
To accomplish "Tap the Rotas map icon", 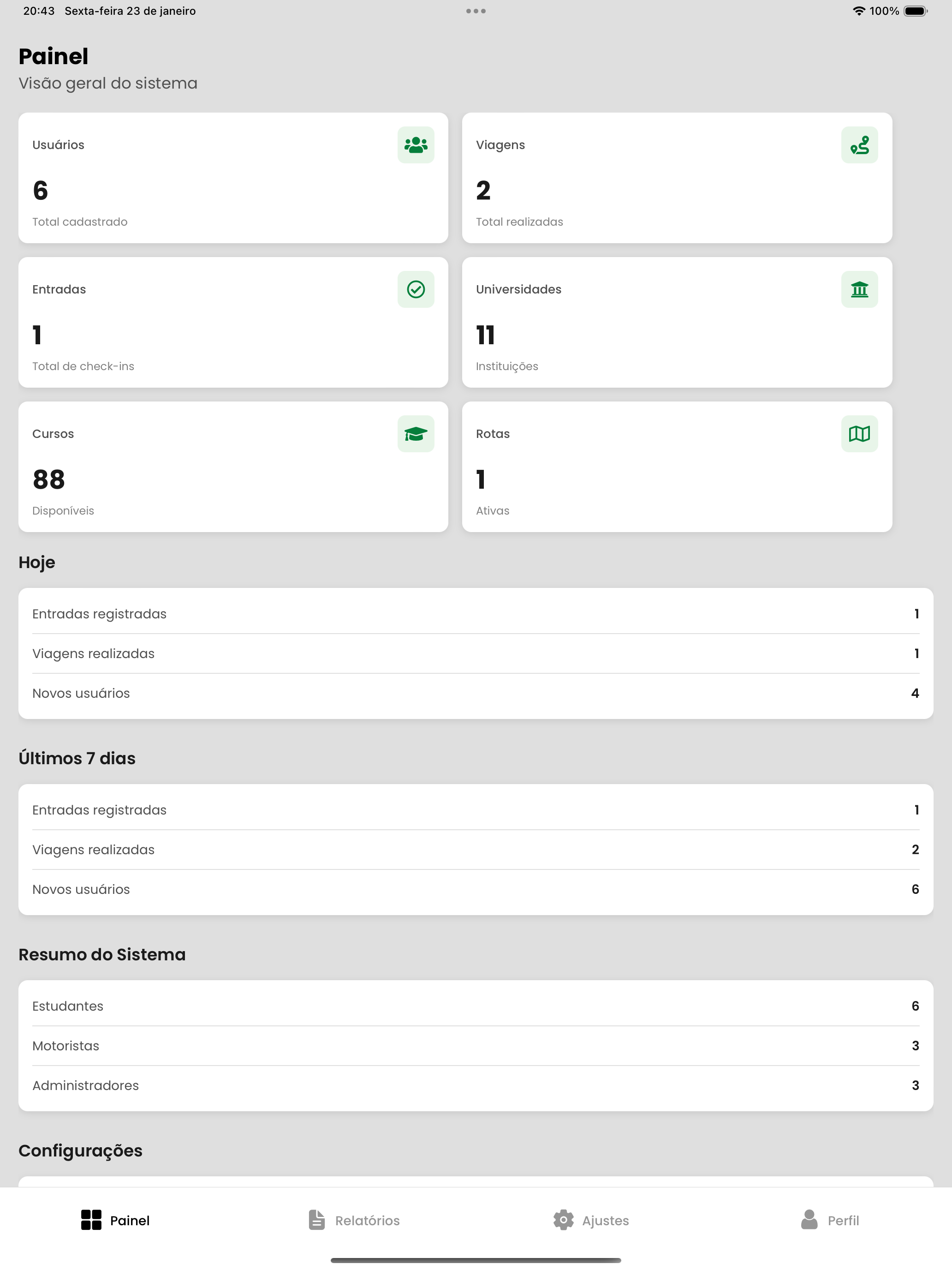I will point(859,433).
